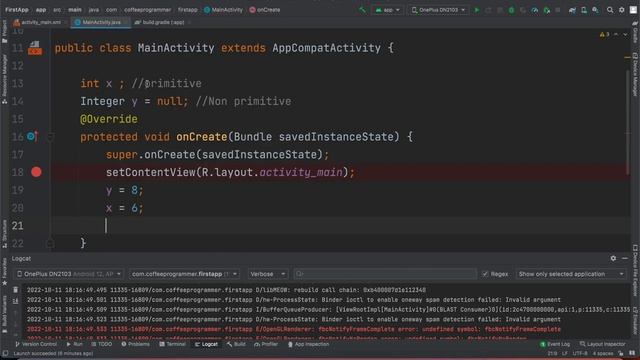
Task: Clear logcat with the trash icon
Action: coord(16,290)
